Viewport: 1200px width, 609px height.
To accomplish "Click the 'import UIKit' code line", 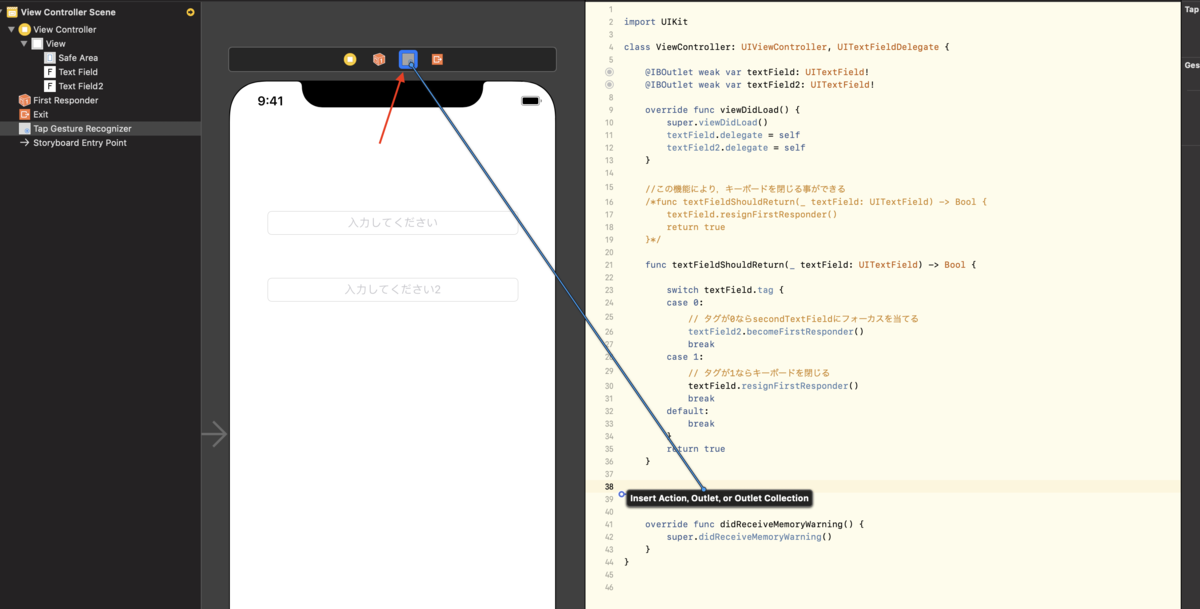I will 656,22.
